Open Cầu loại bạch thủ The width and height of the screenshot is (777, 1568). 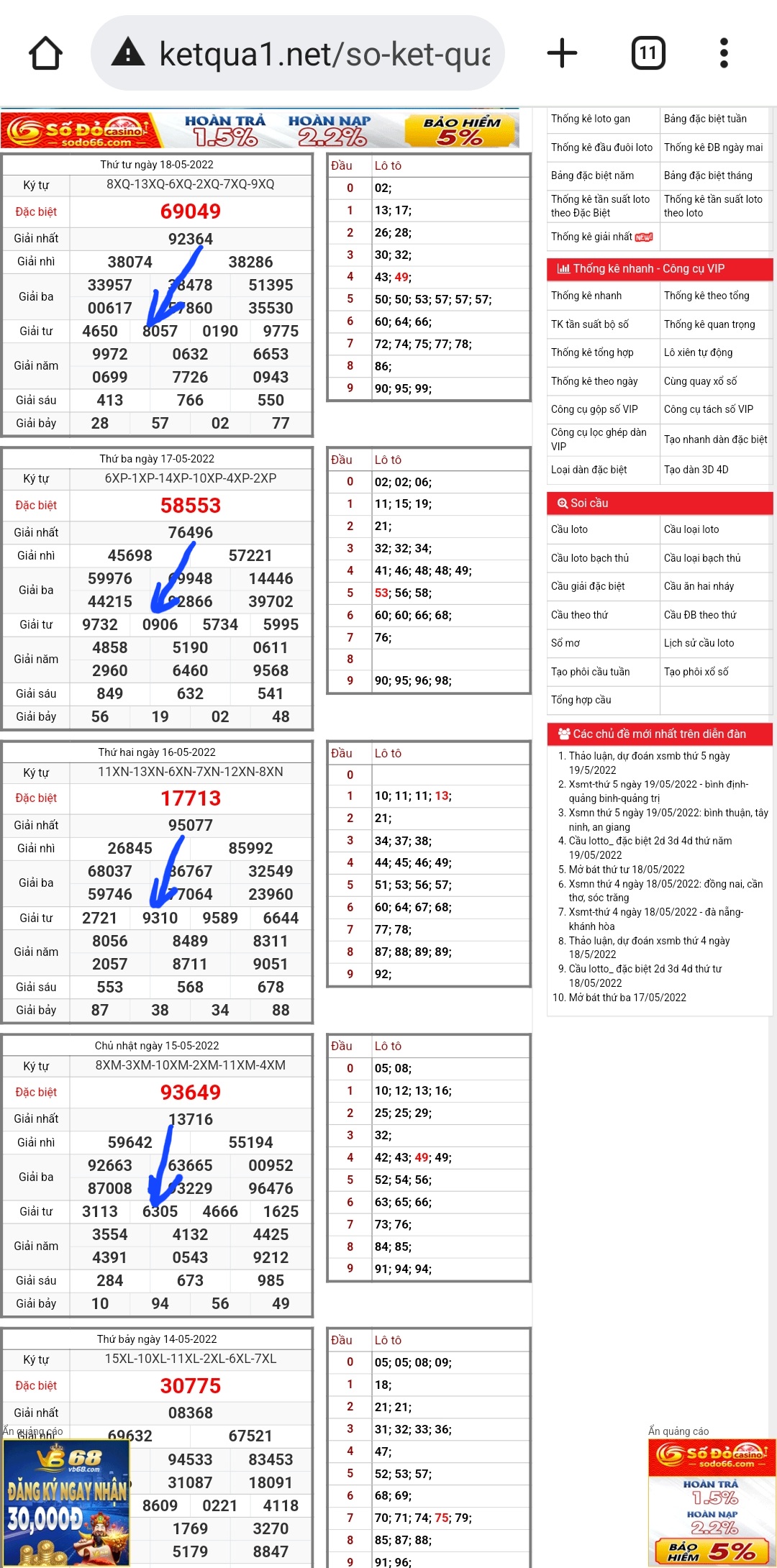tap(702, 558)
